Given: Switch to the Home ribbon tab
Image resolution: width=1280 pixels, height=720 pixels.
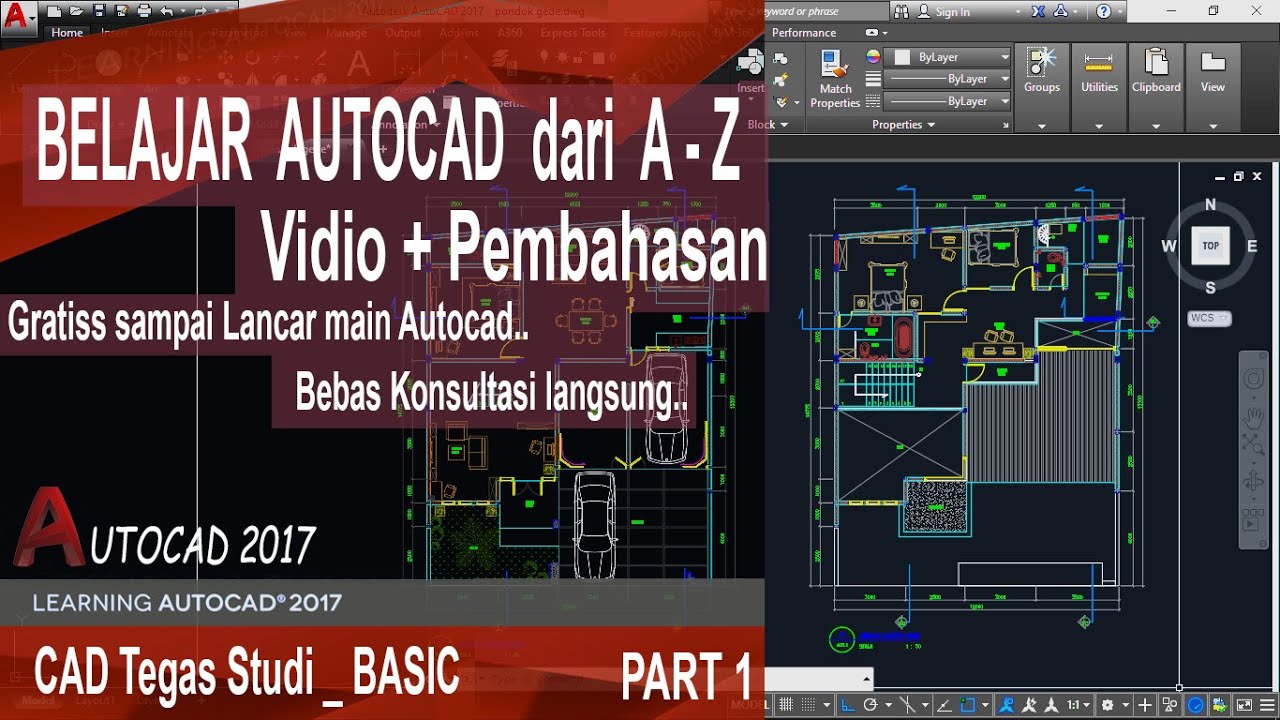Looking at the screenshot, I should pyautogui.click(x=67, y=32).
